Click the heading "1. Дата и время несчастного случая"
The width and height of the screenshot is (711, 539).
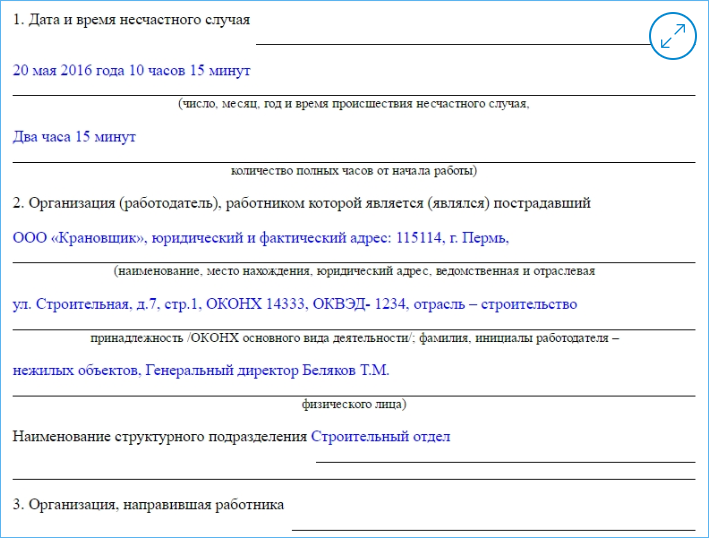pos(131,20)
